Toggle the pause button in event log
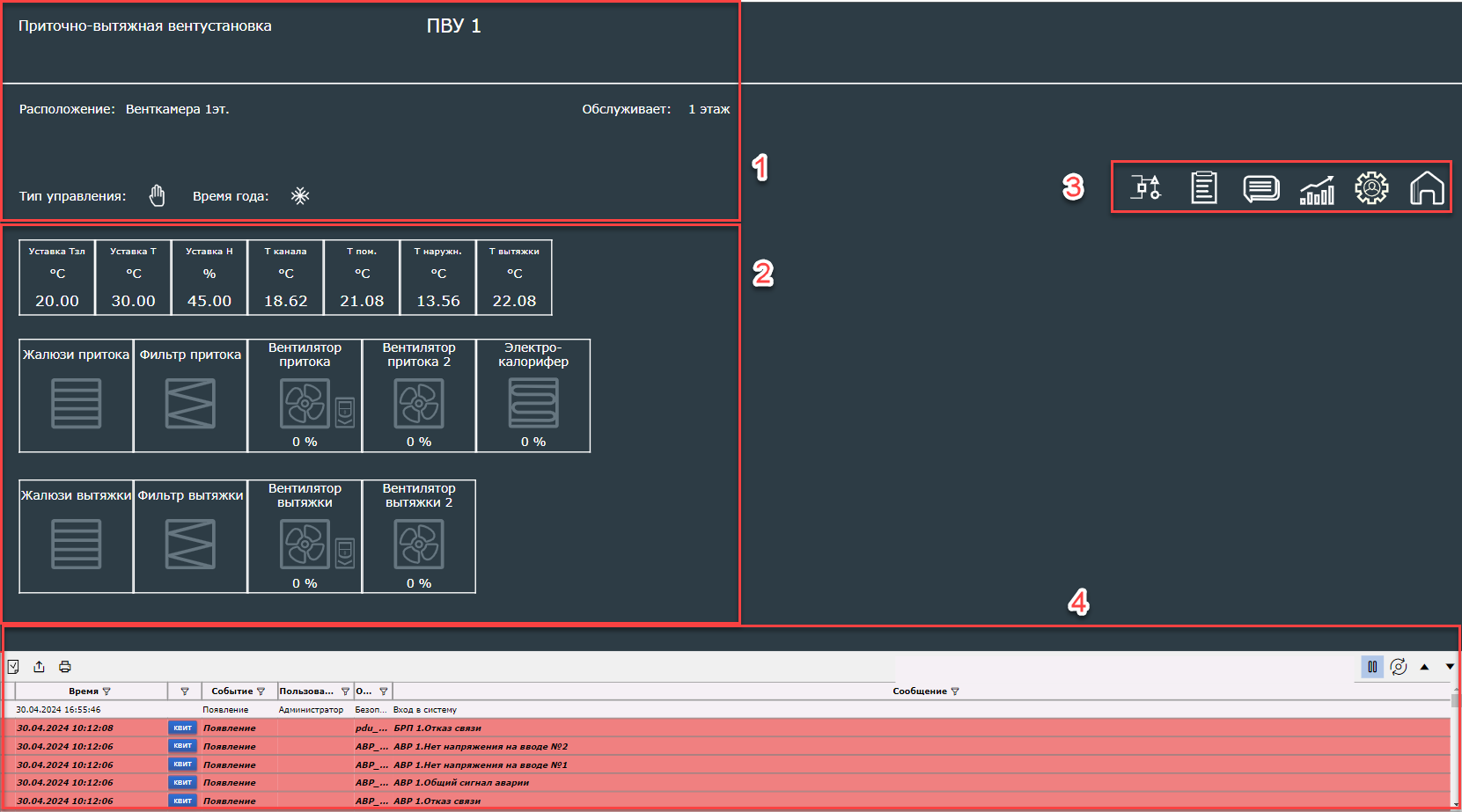The image size is (1462, 812). (x=1371, y=667)
